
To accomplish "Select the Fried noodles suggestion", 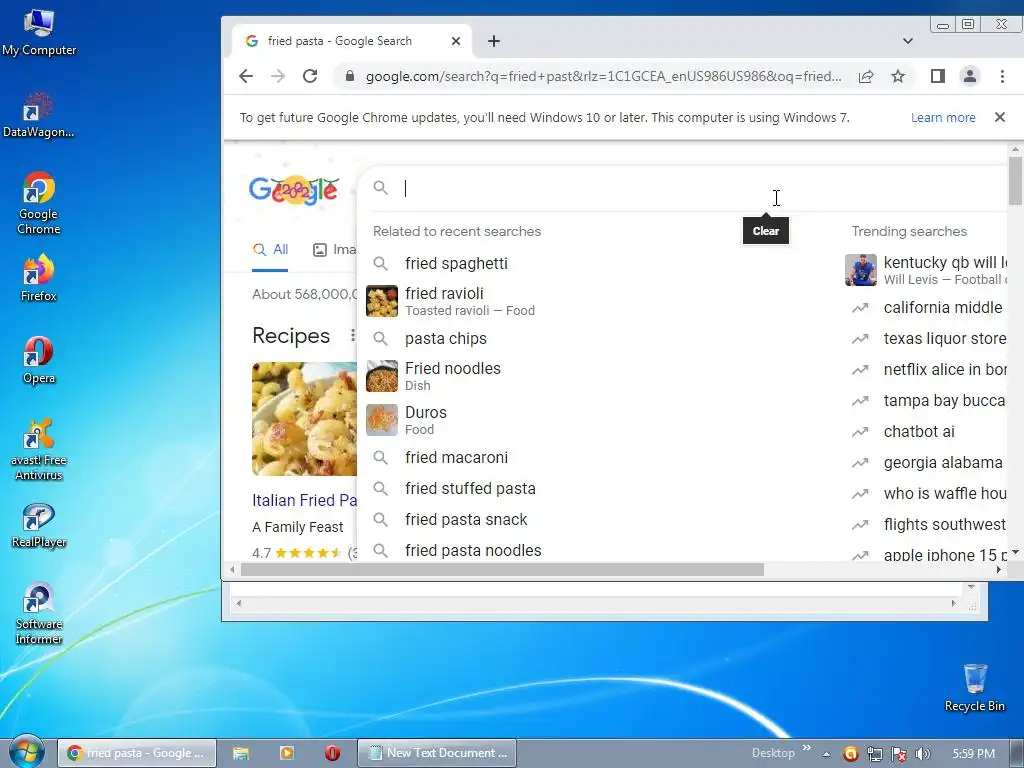I will click(453, 376).
